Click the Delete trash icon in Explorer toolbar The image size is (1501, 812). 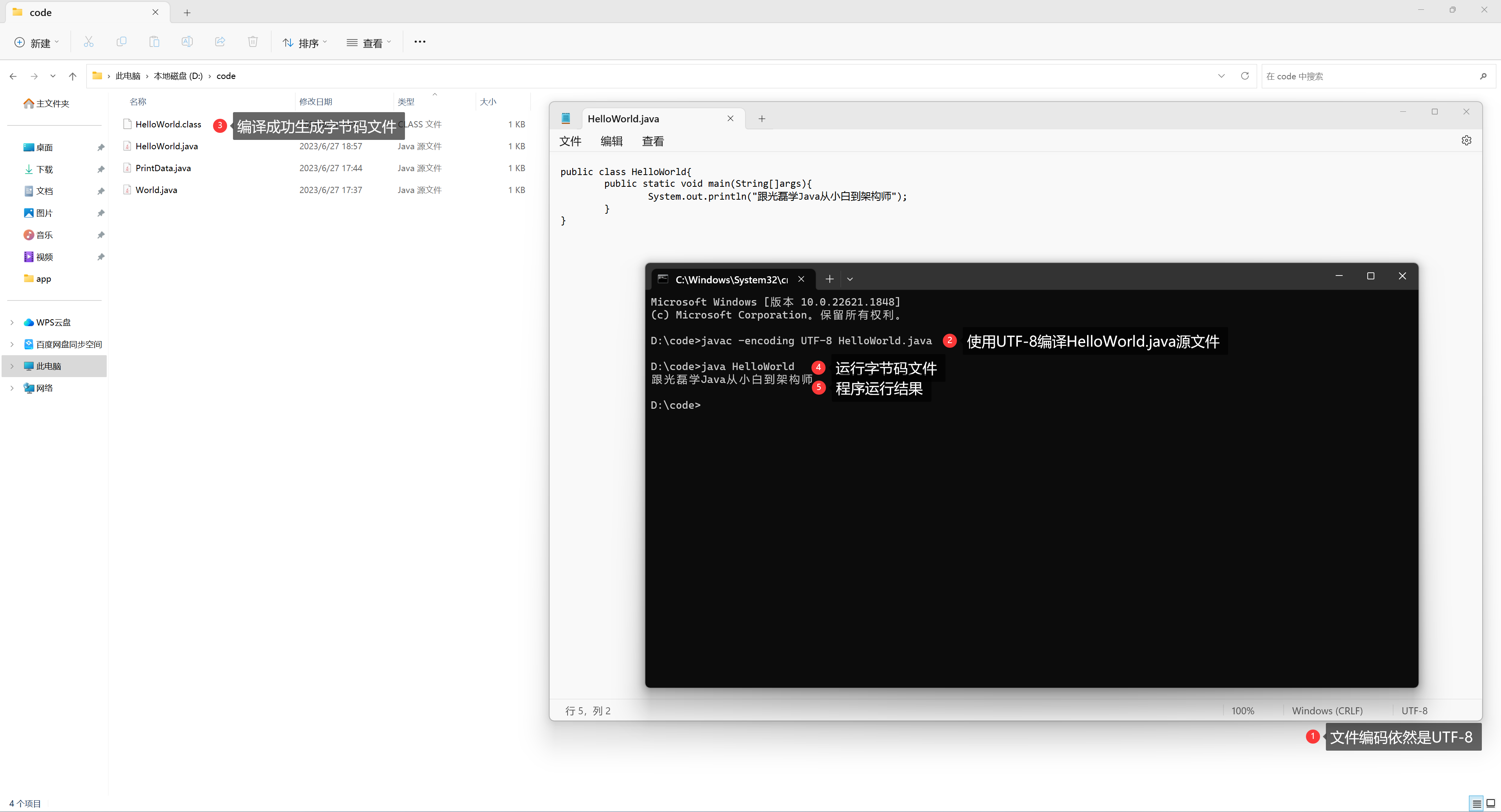pyautogui.click(x=253, y=42)
